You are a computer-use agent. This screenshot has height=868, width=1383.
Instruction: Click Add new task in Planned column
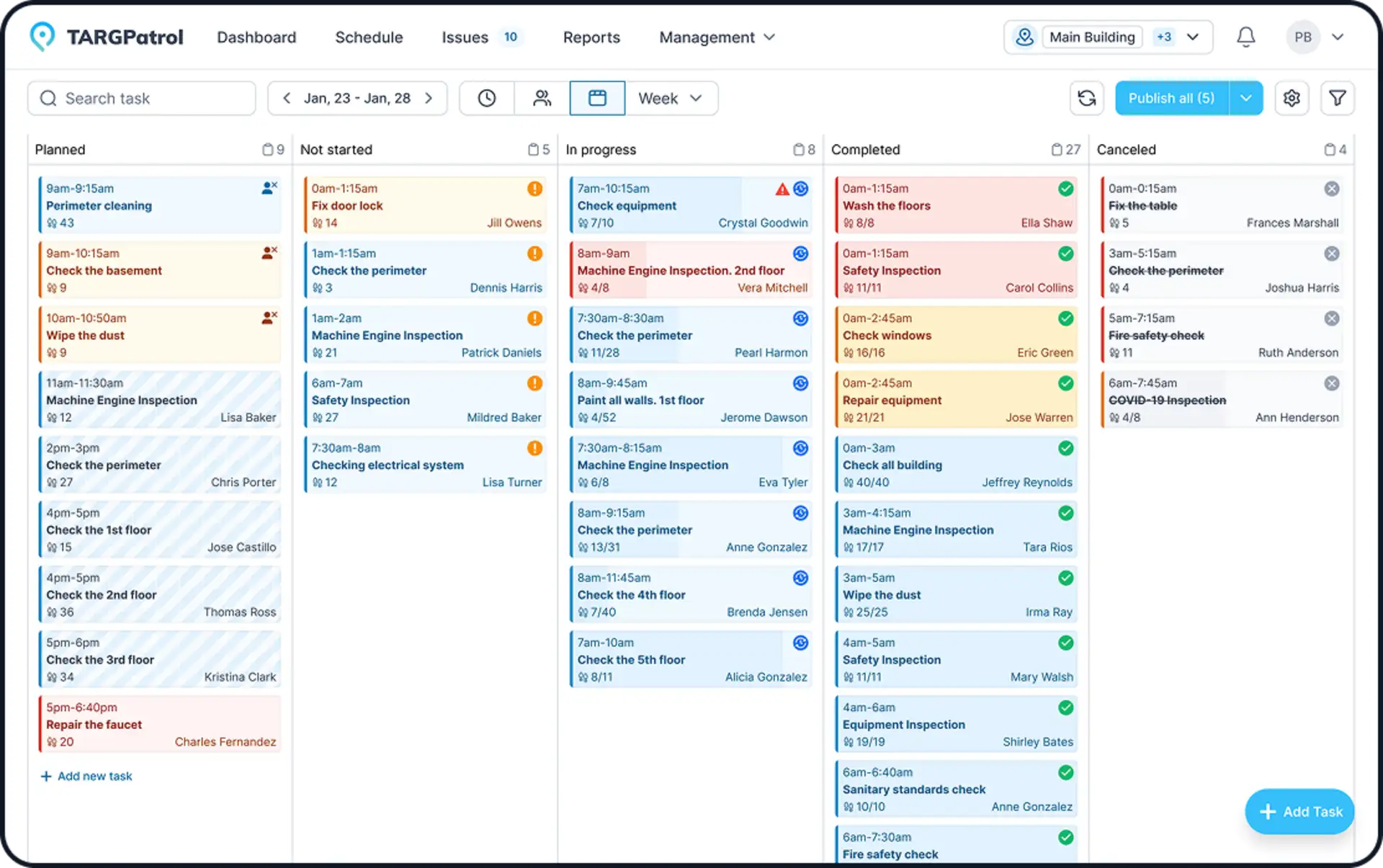coord(86,776)
